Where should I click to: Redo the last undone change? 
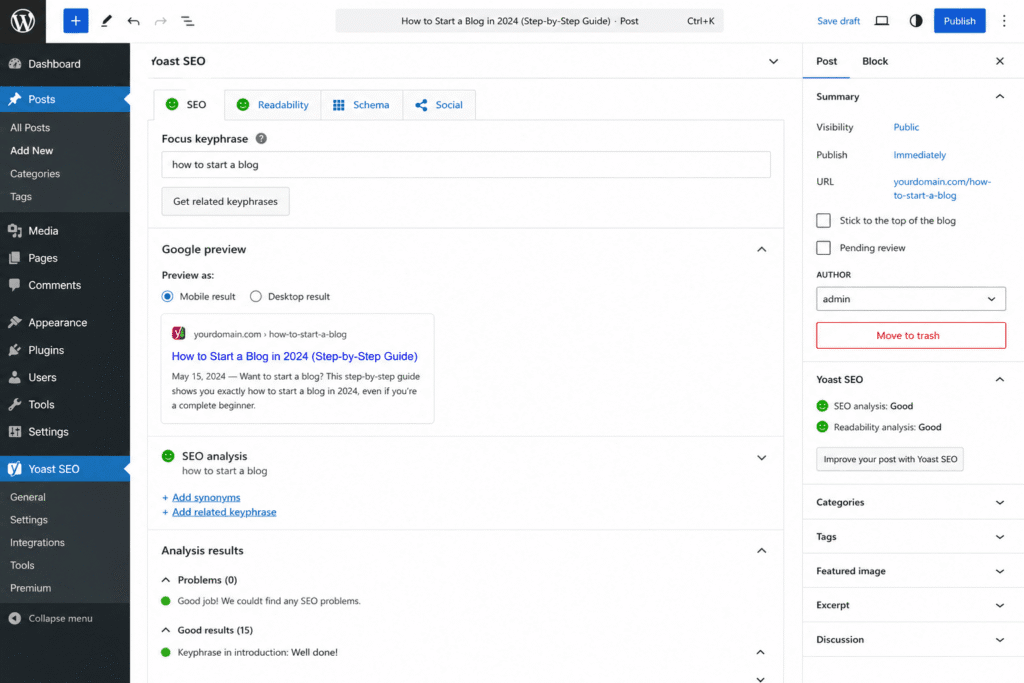(161, 21)
